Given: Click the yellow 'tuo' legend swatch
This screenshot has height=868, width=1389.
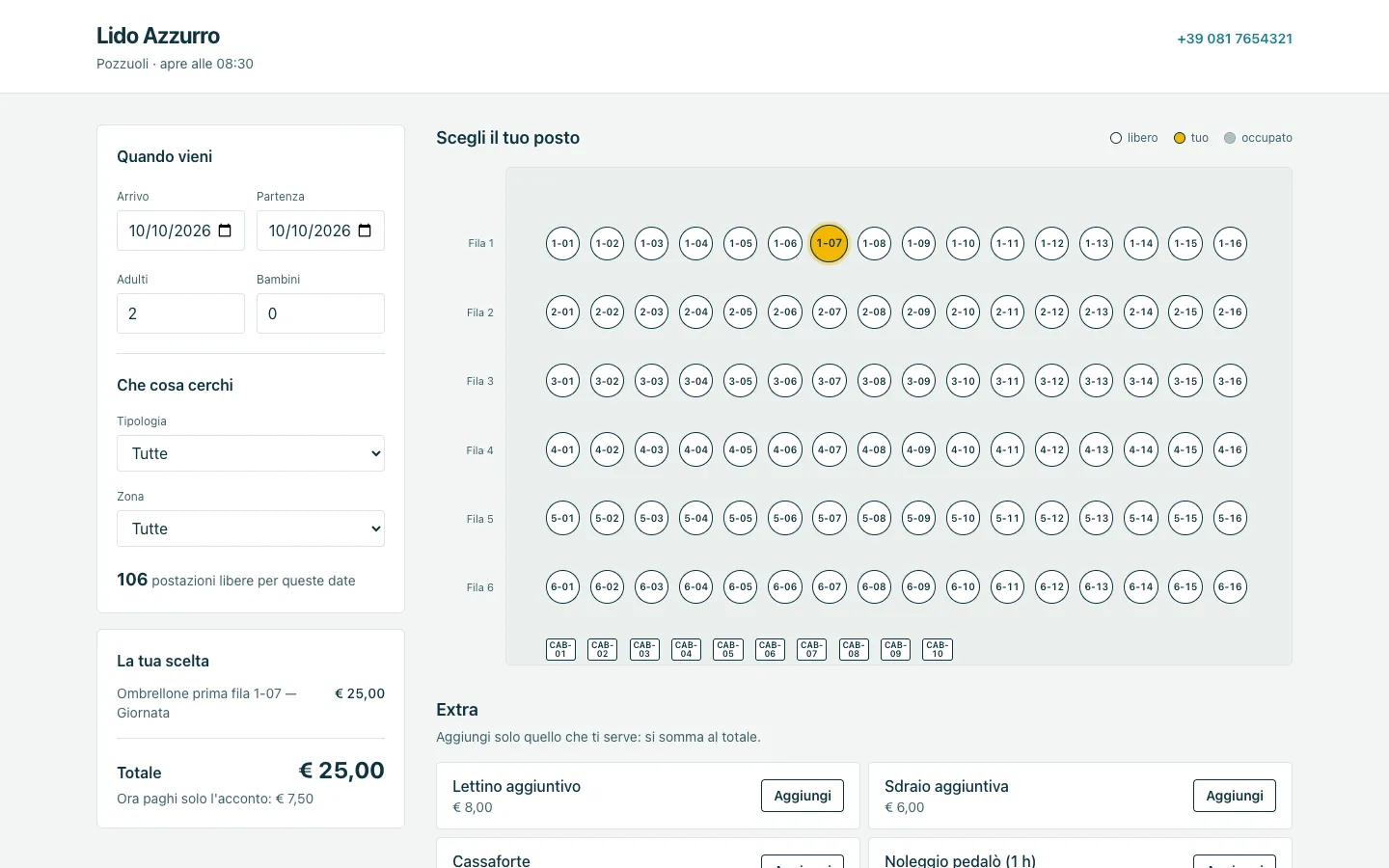Looking at the screenshot, I should coord(1179,138).
